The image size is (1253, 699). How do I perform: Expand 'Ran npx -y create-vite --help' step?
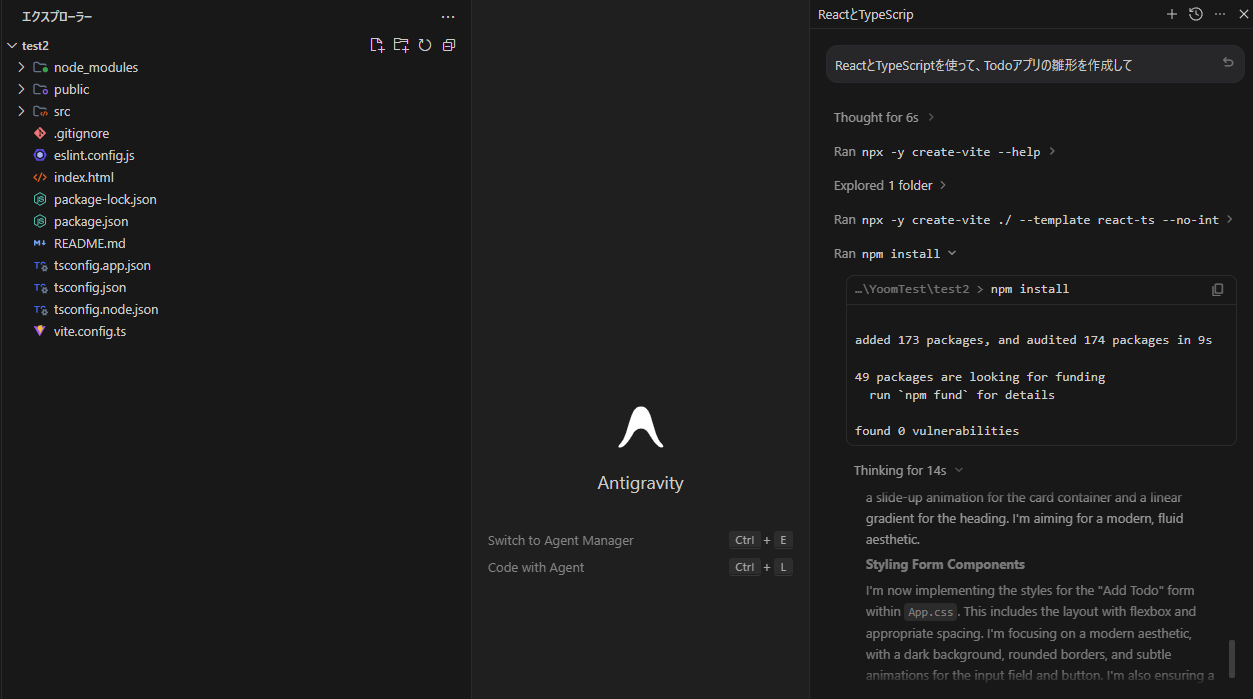(945, 152)
